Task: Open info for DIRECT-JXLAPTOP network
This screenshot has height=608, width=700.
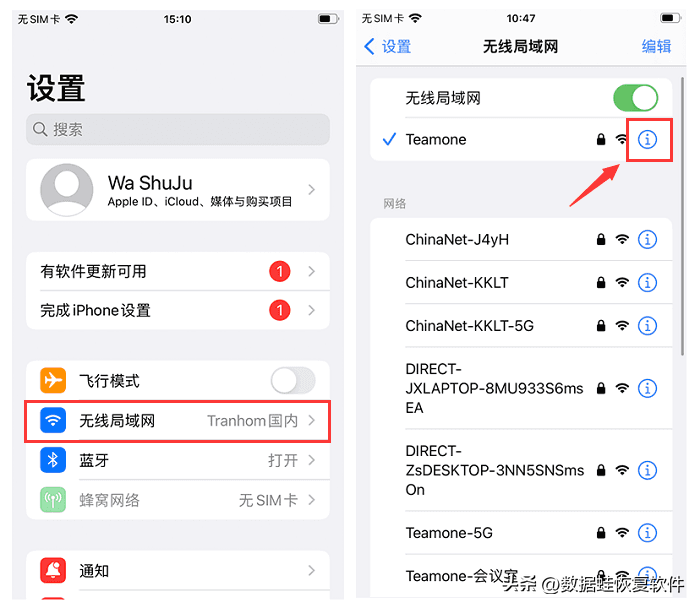Action: pyautogui.click(x=647, y=388)
